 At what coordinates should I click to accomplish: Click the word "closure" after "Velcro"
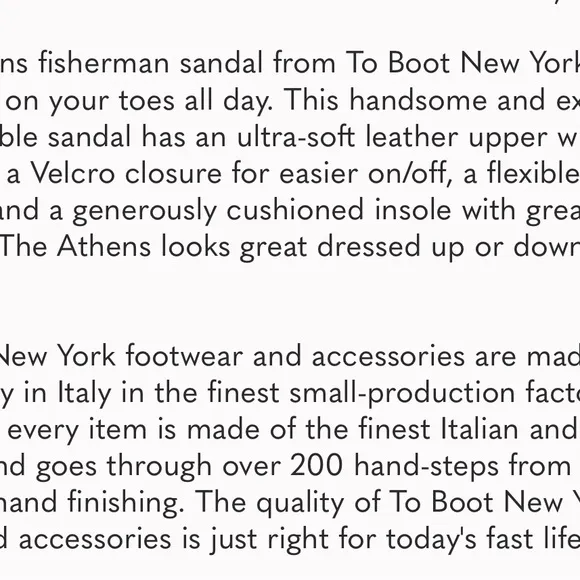coord(173,173)
